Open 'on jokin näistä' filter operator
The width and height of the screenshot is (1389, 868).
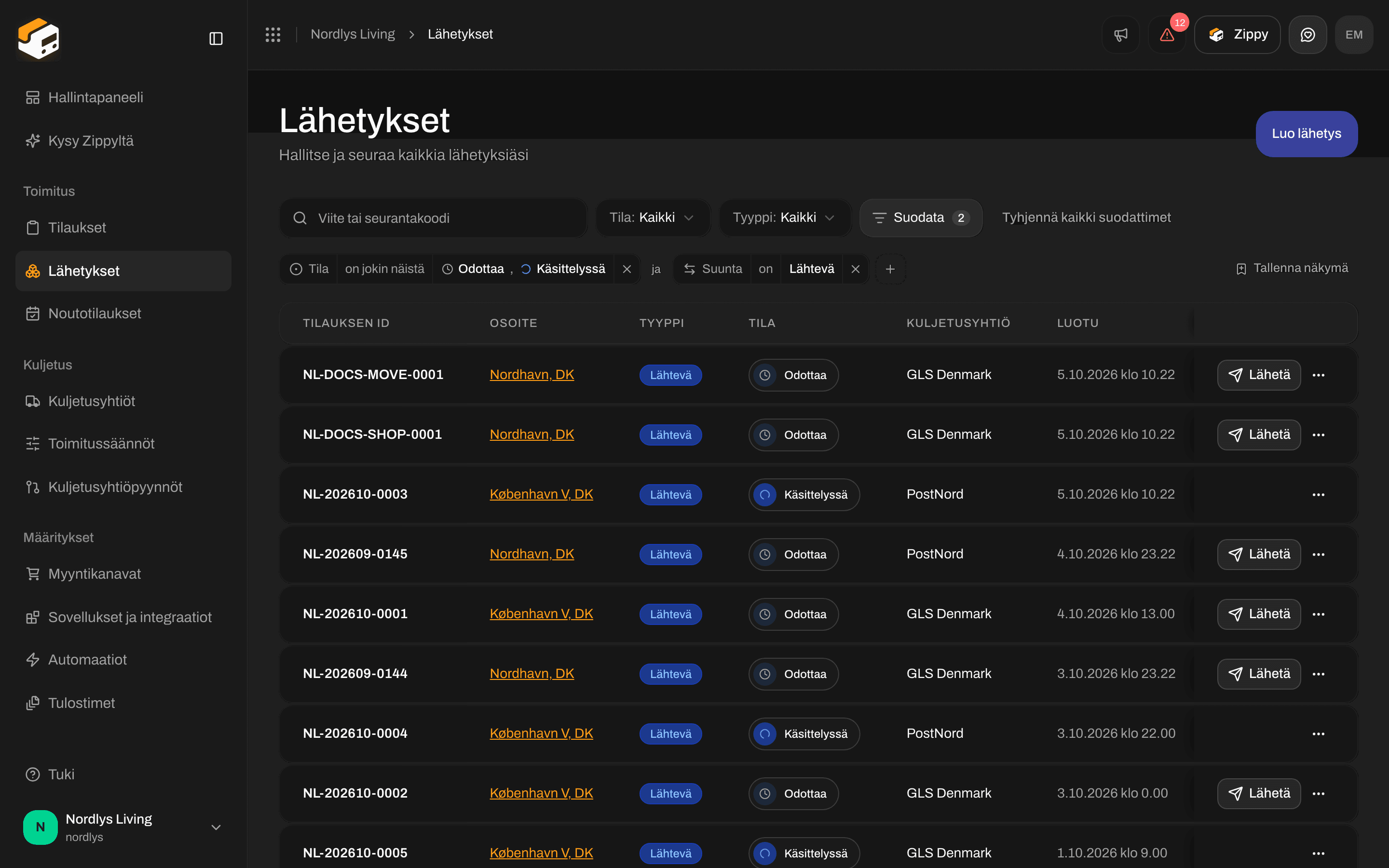tap(384, 269)
